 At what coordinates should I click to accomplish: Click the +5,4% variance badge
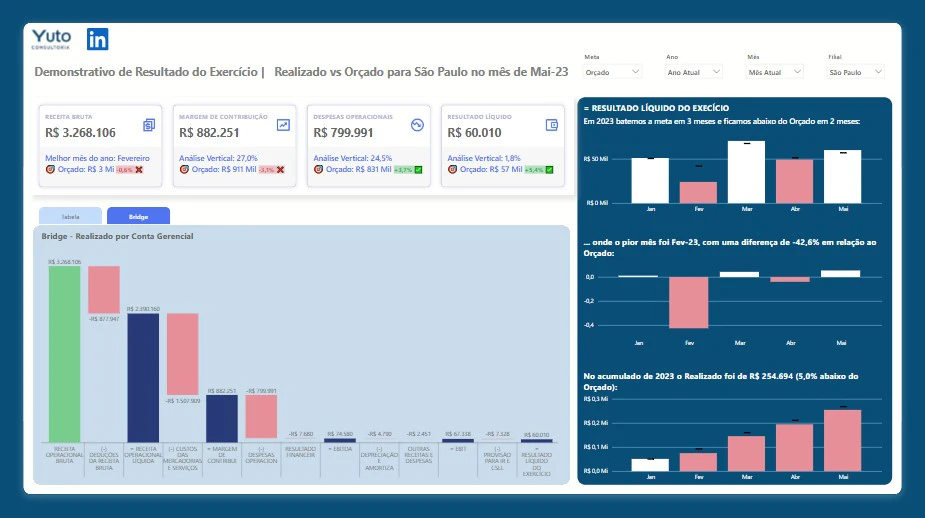pyautogui.click(x=534, y=170)
